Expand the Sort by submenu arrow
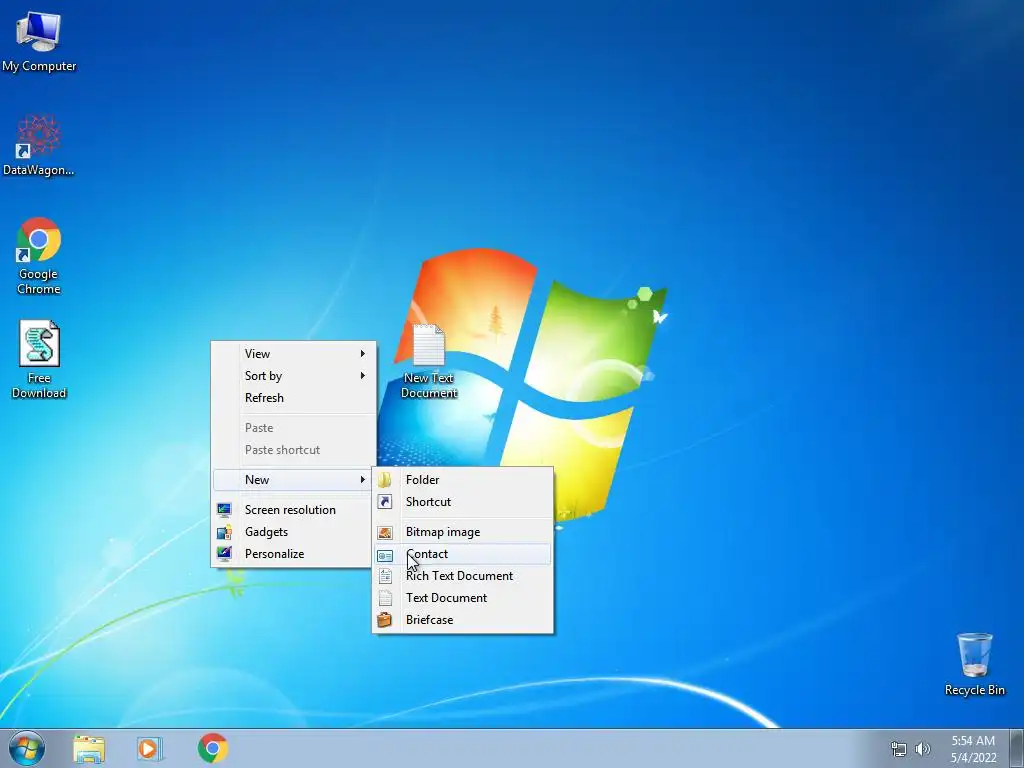The width and height of the screenshot is (1024, 768). 362,376
